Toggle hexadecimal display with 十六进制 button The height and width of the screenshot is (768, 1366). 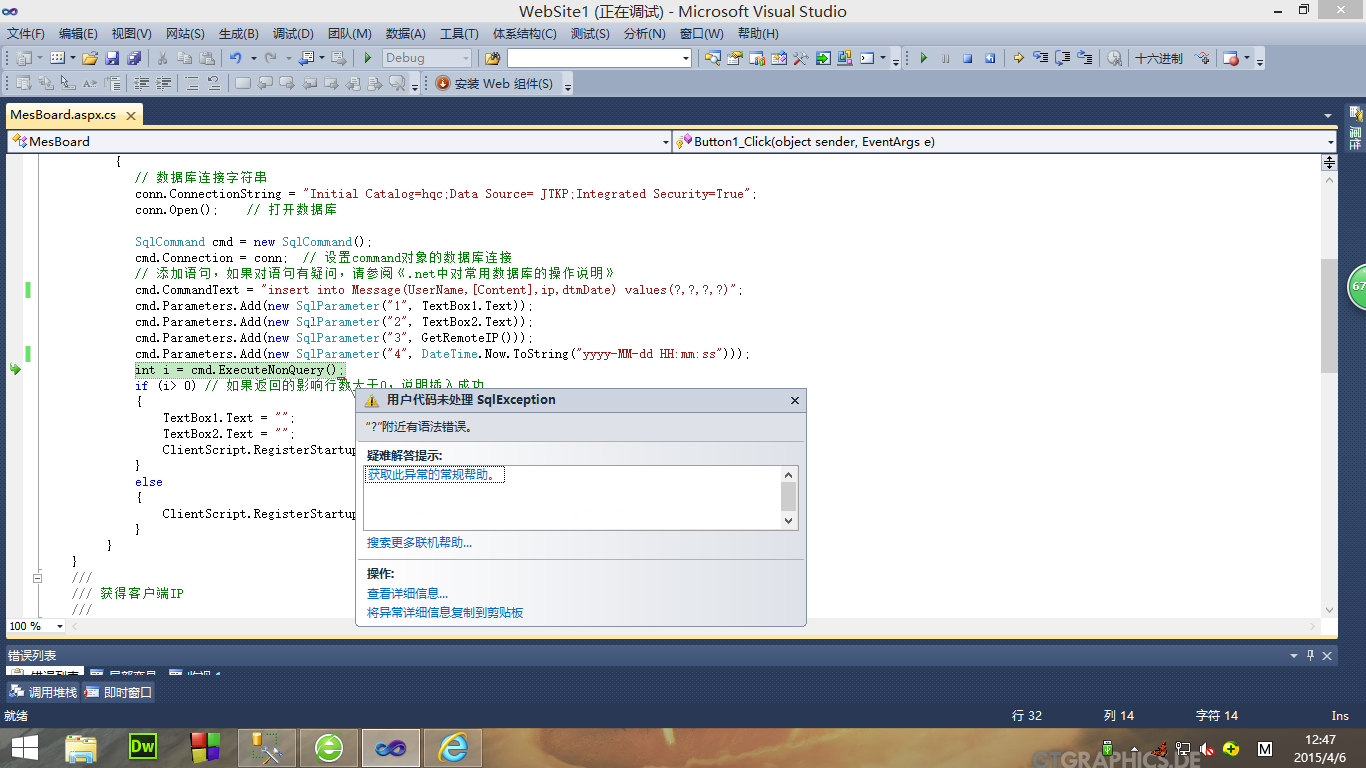click(x=1159, y=58)
